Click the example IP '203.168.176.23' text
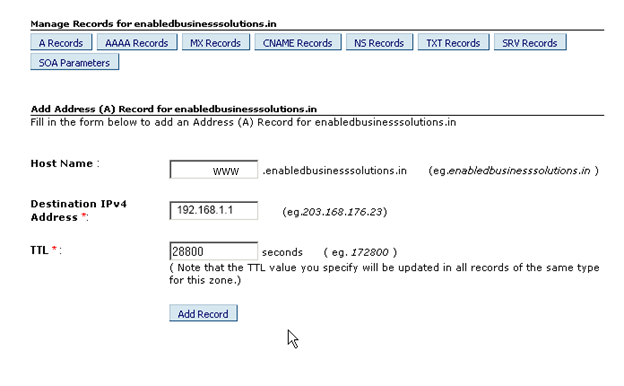624x386 pixels. (x=342, y=212)
